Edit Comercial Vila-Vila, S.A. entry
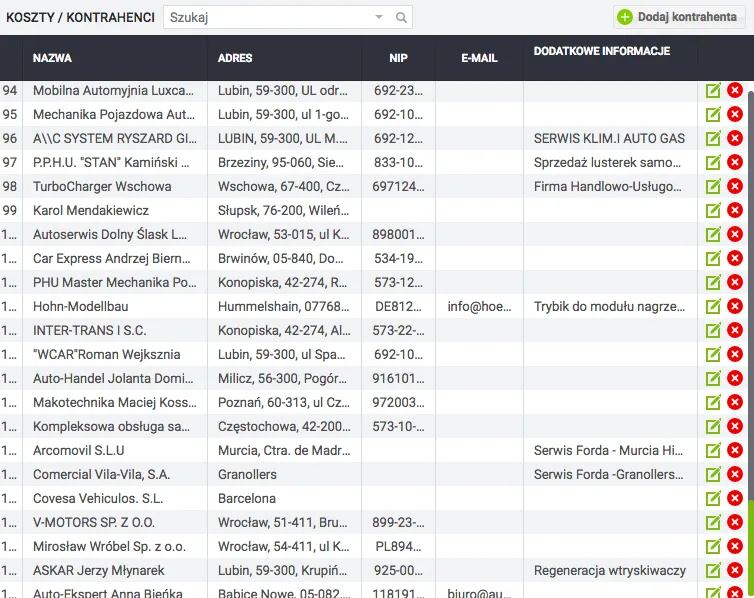This screenshot has width=754, height=598. [713, 474]
